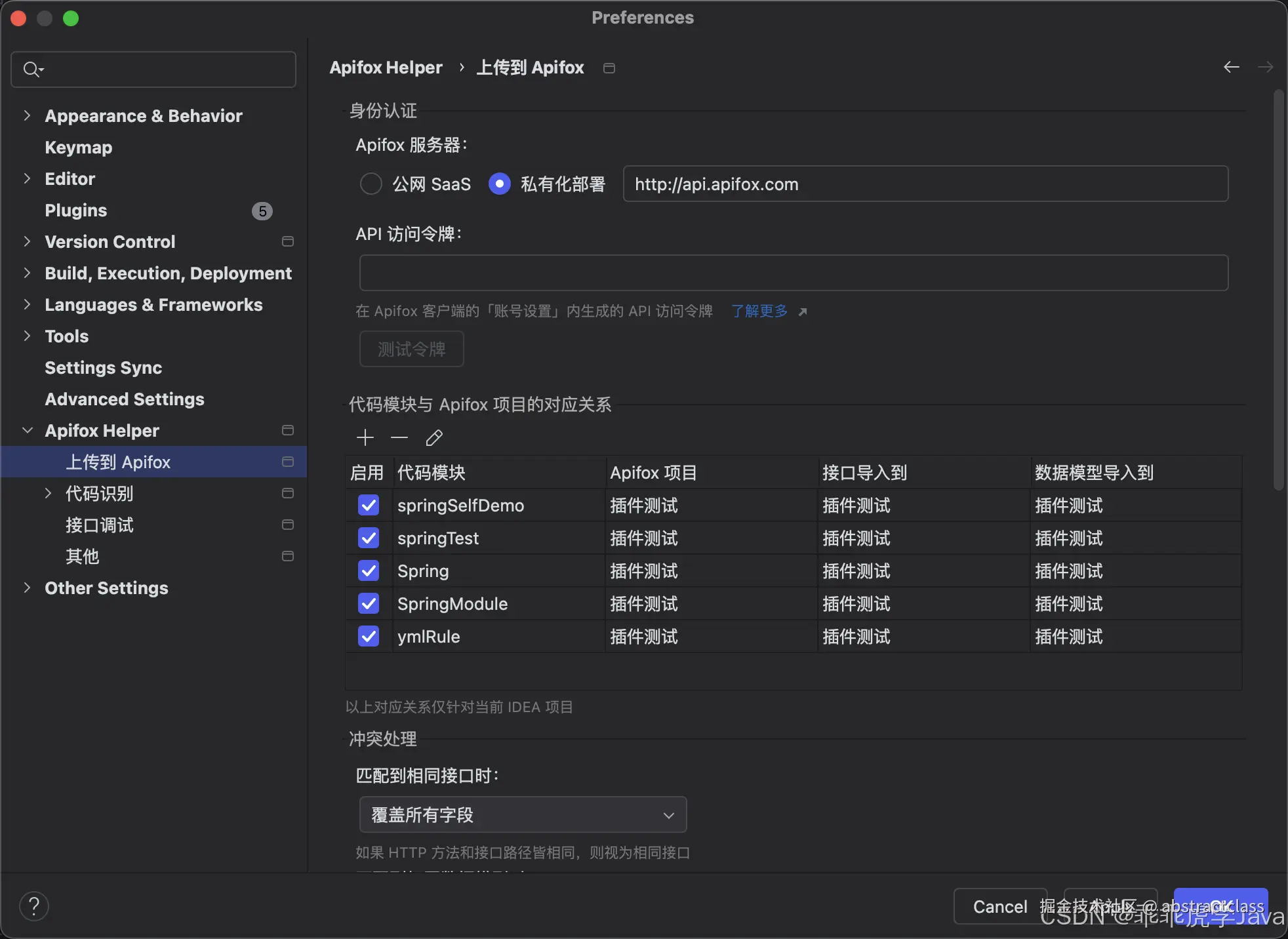Screen dimensions: 1288x939
Task: Select the 公网 SaaS radio button
Action: coord(371,184)
